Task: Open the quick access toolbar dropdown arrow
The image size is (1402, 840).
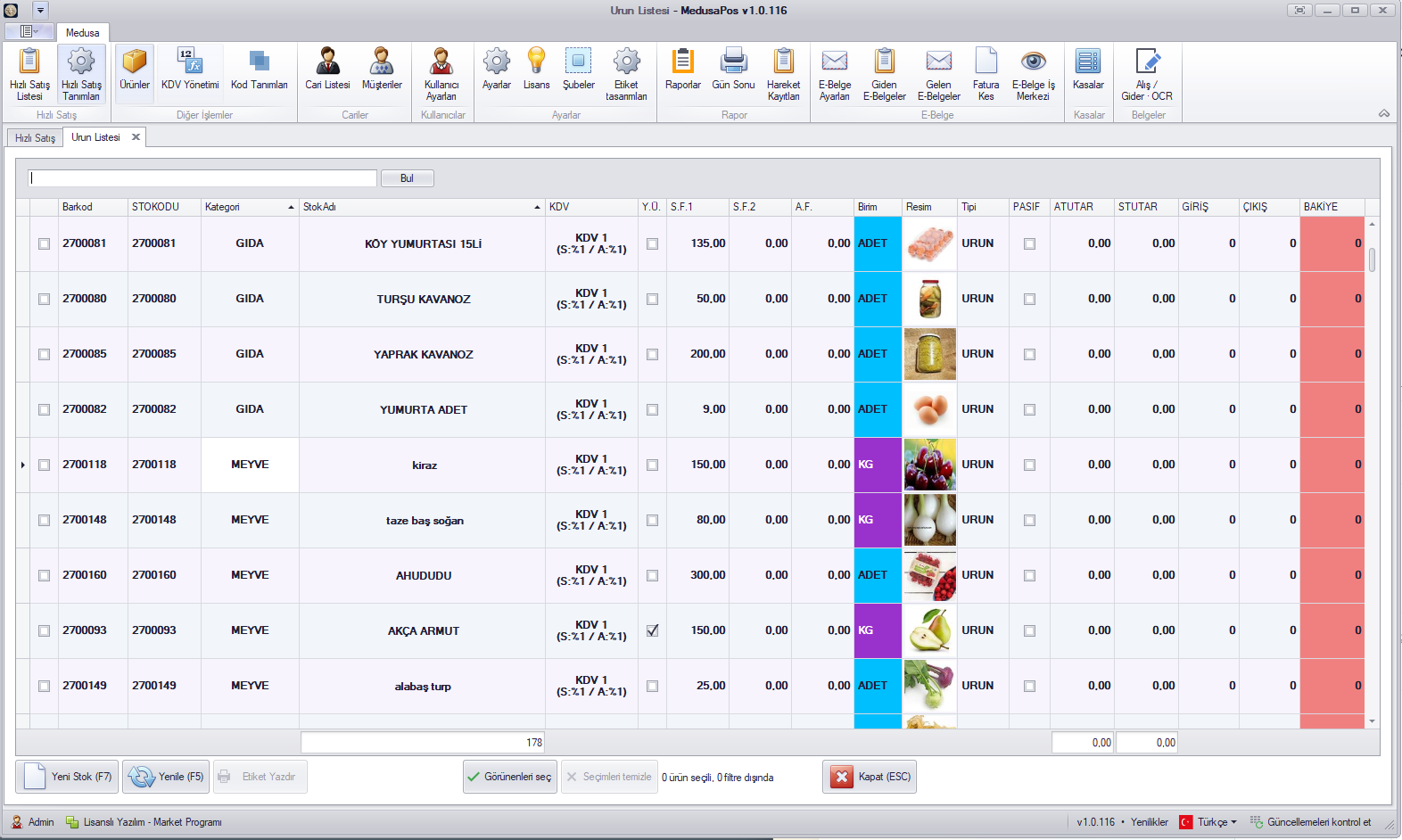Action: [41, 10]
